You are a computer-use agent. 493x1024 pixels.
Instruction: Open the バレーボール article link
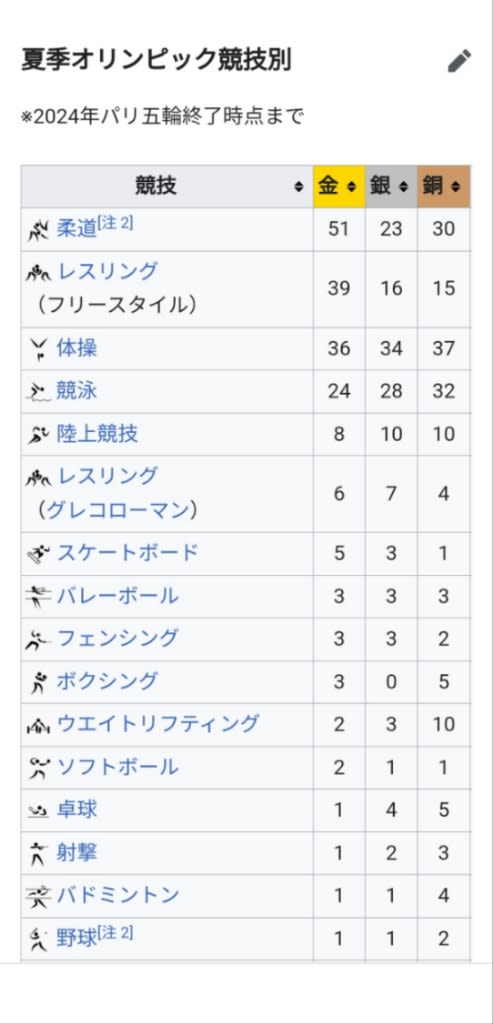click(x=118, y=596)
